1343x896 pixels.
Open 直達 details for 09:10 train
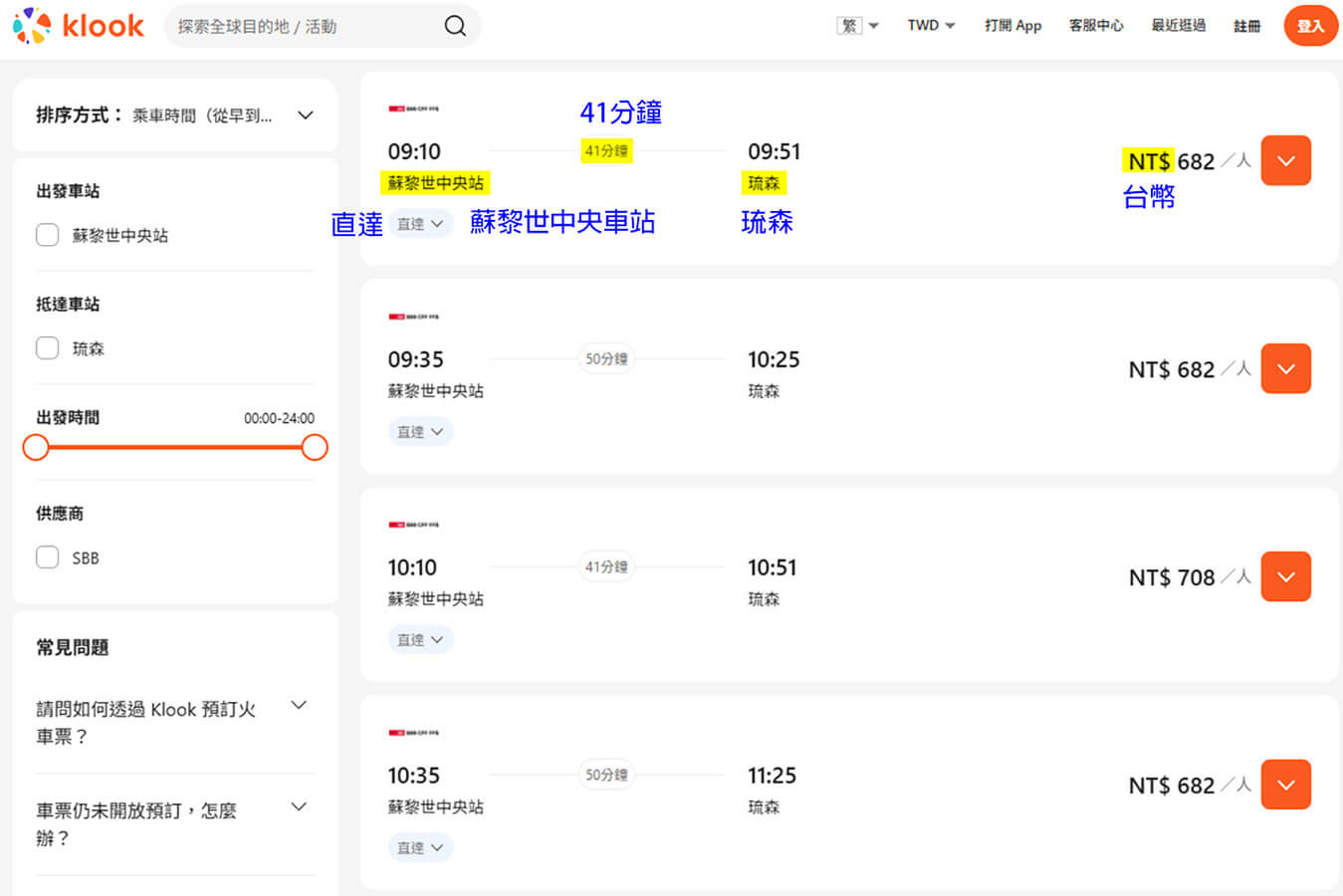[420, 224]
